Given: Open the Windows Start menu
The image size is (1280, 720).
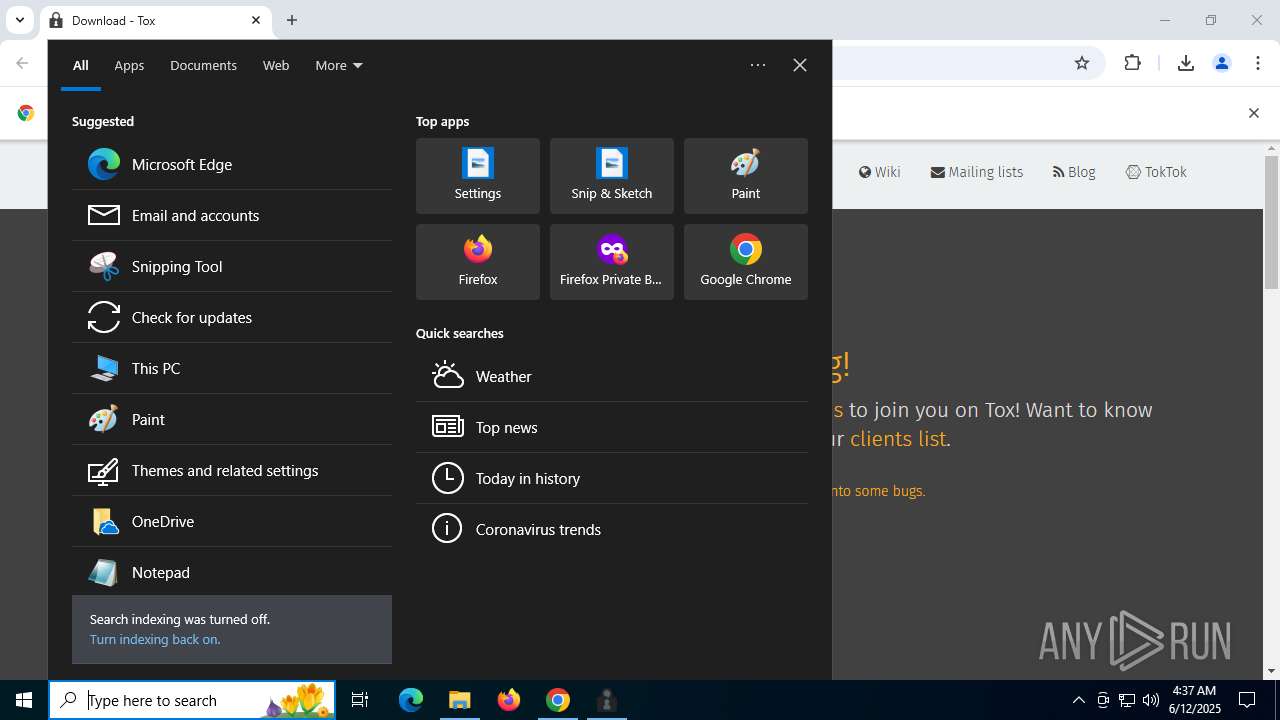Looking at the screenshot, I should 24,700.
